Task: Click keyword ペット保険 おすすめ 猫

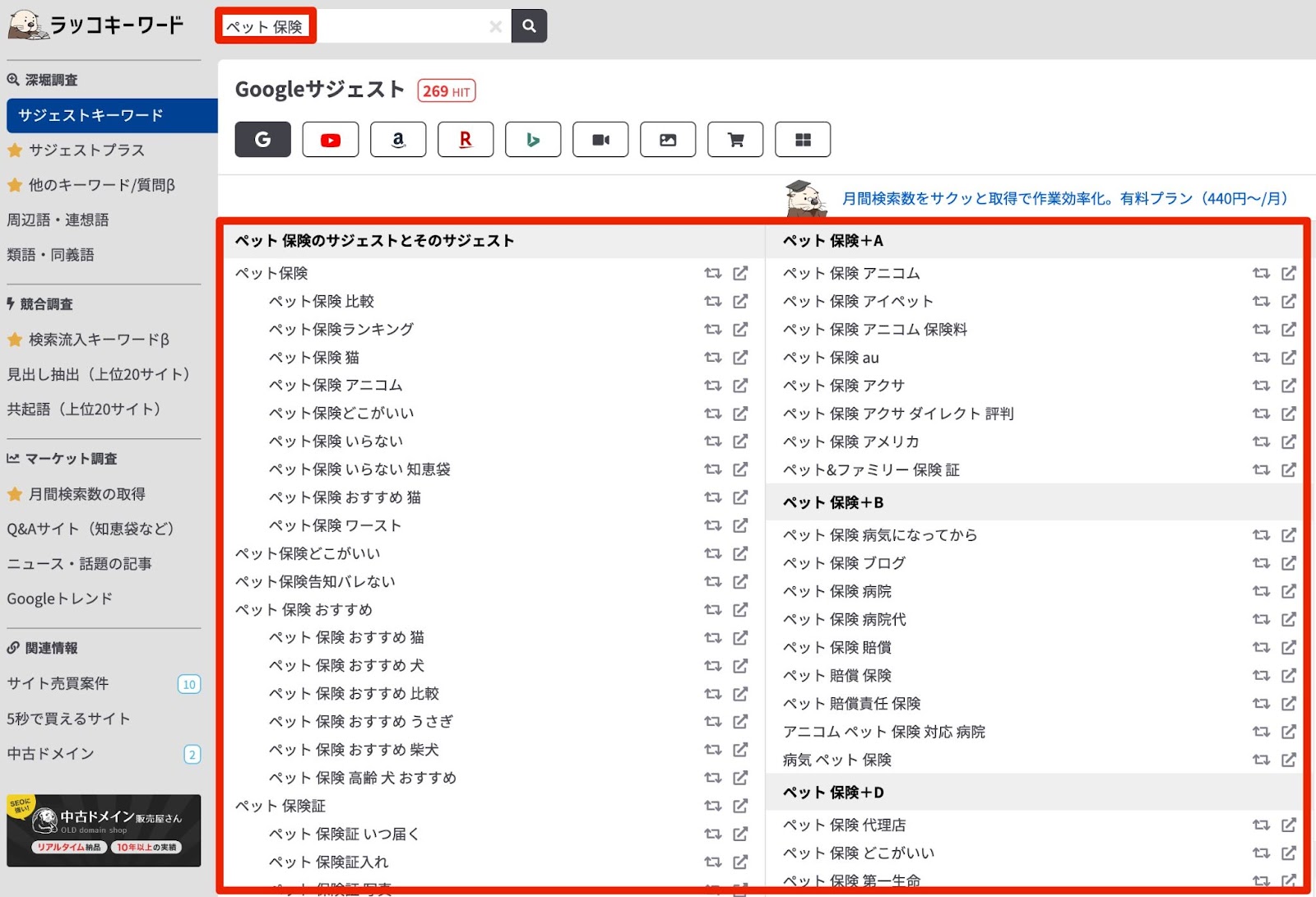Action: coord(345,497)
